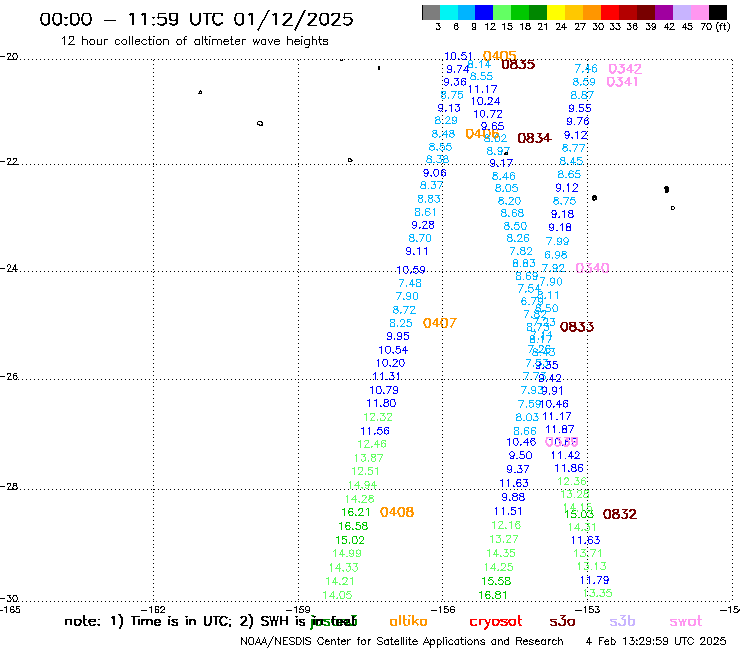Select the pink time label 0341
This screenshot has height=650, width=740.
coord(622,82)
